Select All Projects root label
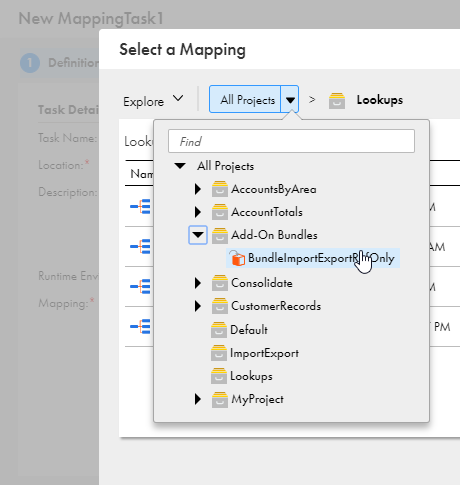This screenshot has width=460, height=485. pos(225,166)
